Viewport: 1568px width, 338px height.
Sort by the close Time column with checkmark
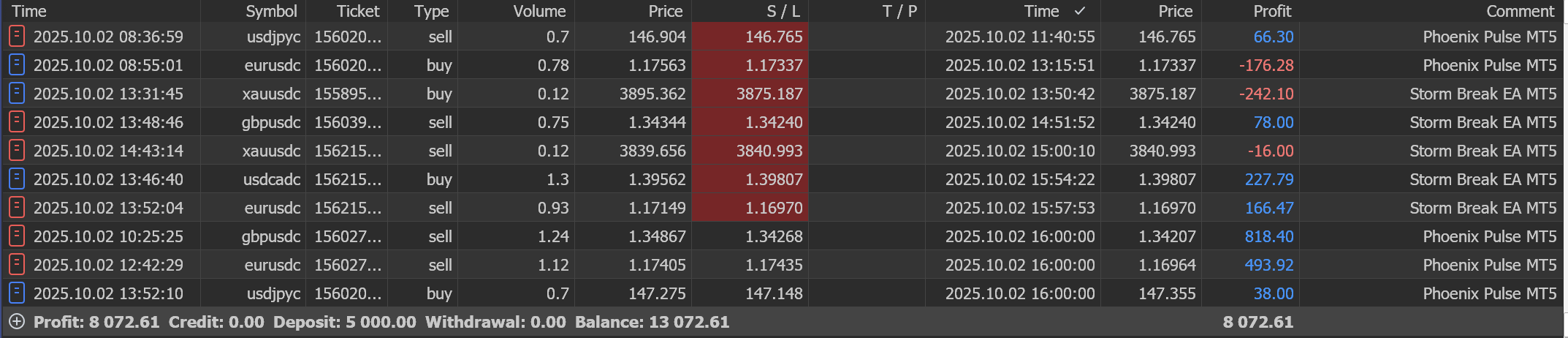(1041, 11)
